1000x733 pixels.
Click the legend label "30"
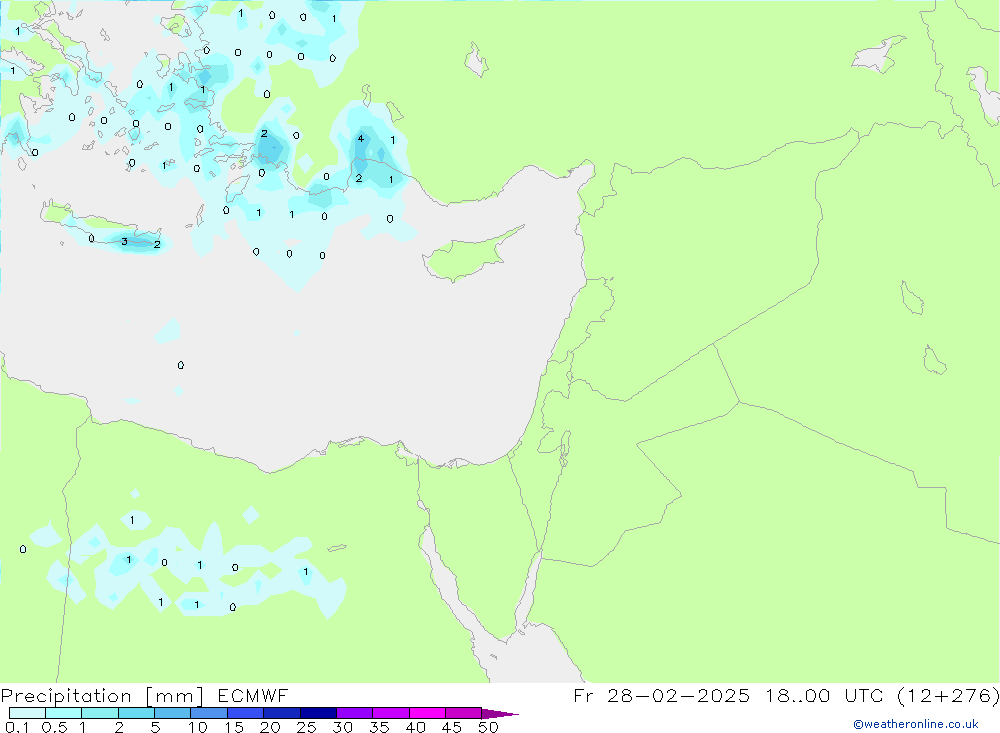342,727
